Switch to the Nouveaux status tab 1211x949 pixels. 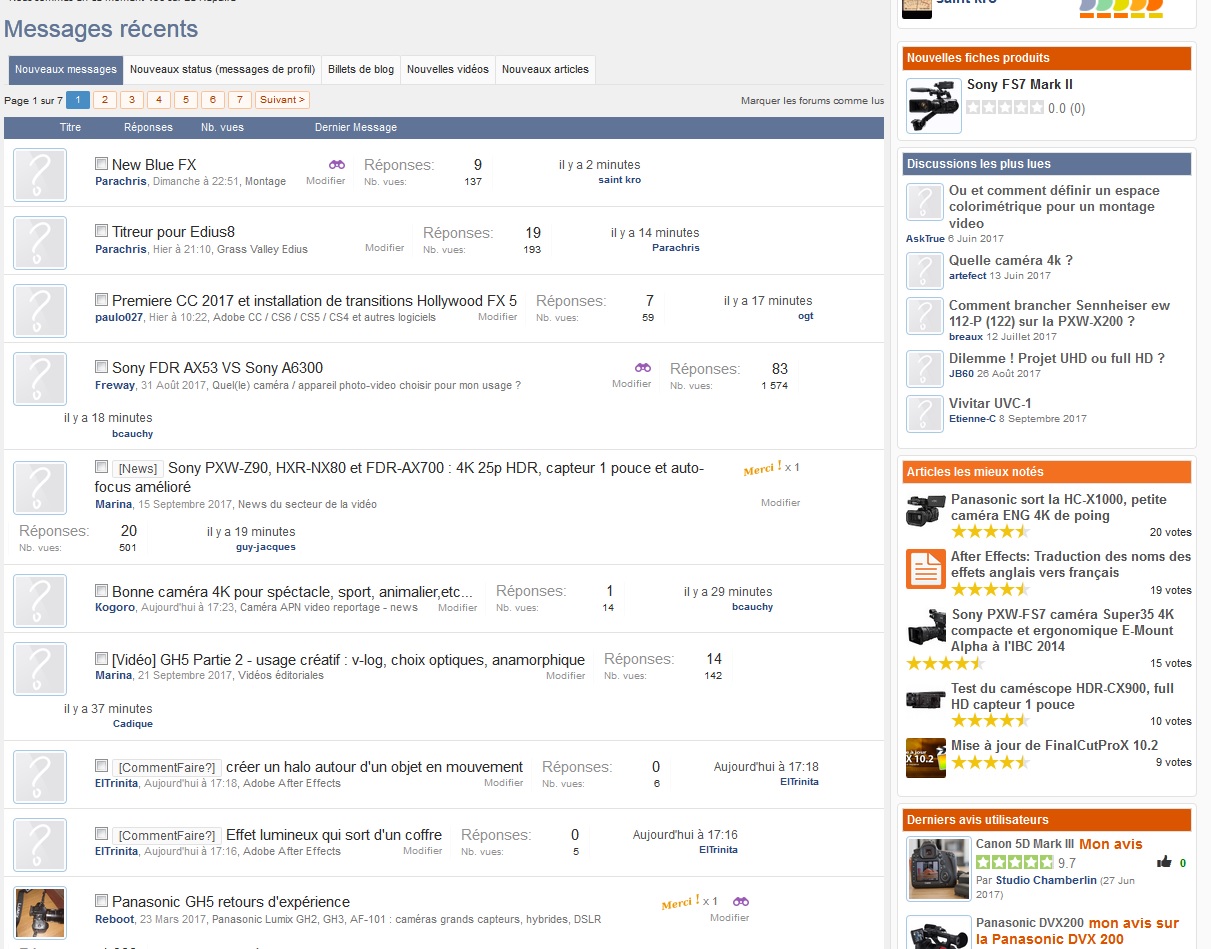pyautogui.click(x=223, y=70)
